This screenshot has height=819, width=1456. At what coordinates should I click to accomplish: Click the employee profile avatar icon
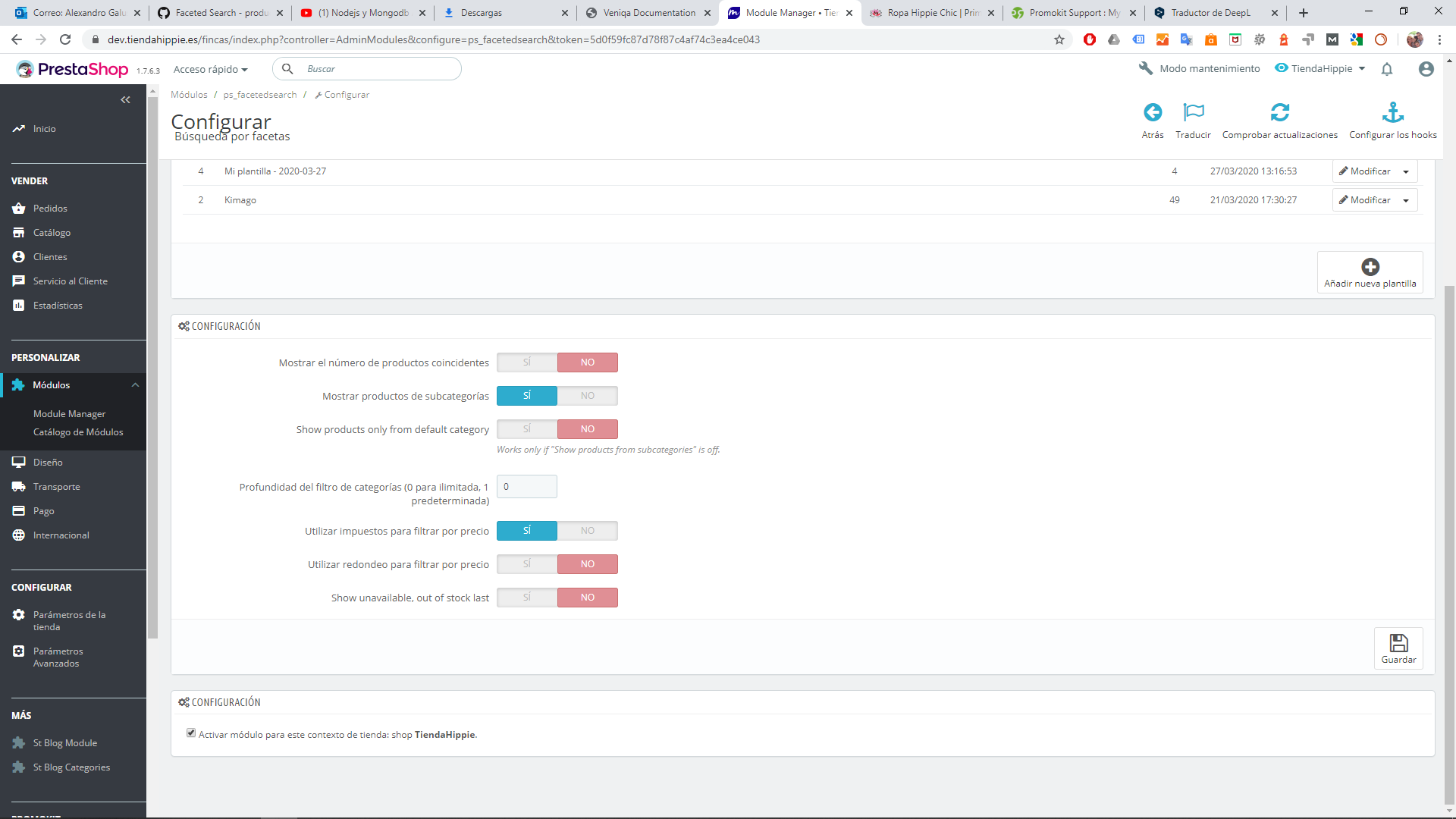tap(1426, 69)
